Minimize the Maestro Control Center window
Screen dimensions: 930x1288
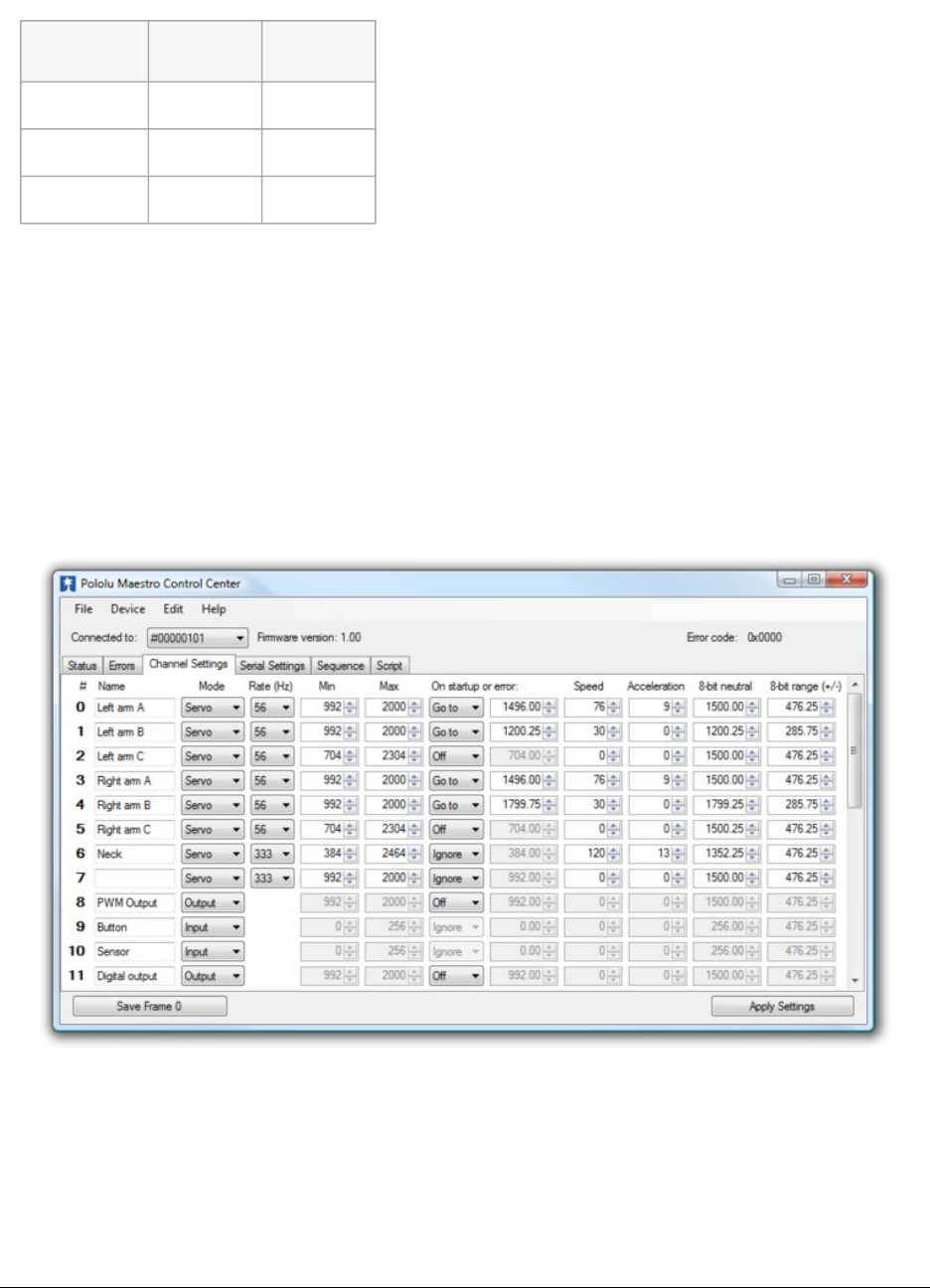tap(790, 579)
